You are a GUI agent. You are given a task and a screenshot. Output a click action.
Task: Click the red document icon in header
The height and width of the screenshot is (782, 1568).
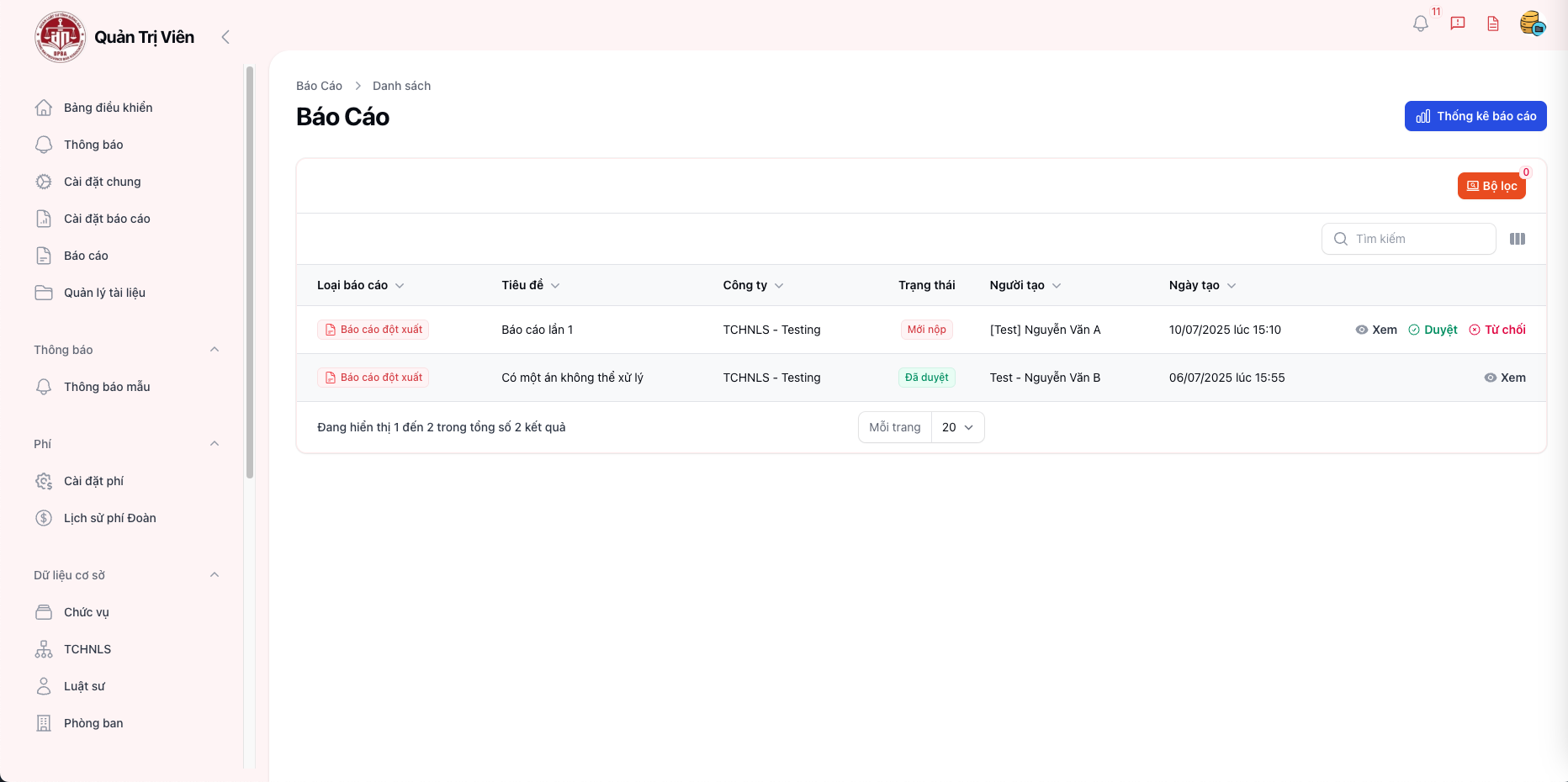coord(1493,24)
